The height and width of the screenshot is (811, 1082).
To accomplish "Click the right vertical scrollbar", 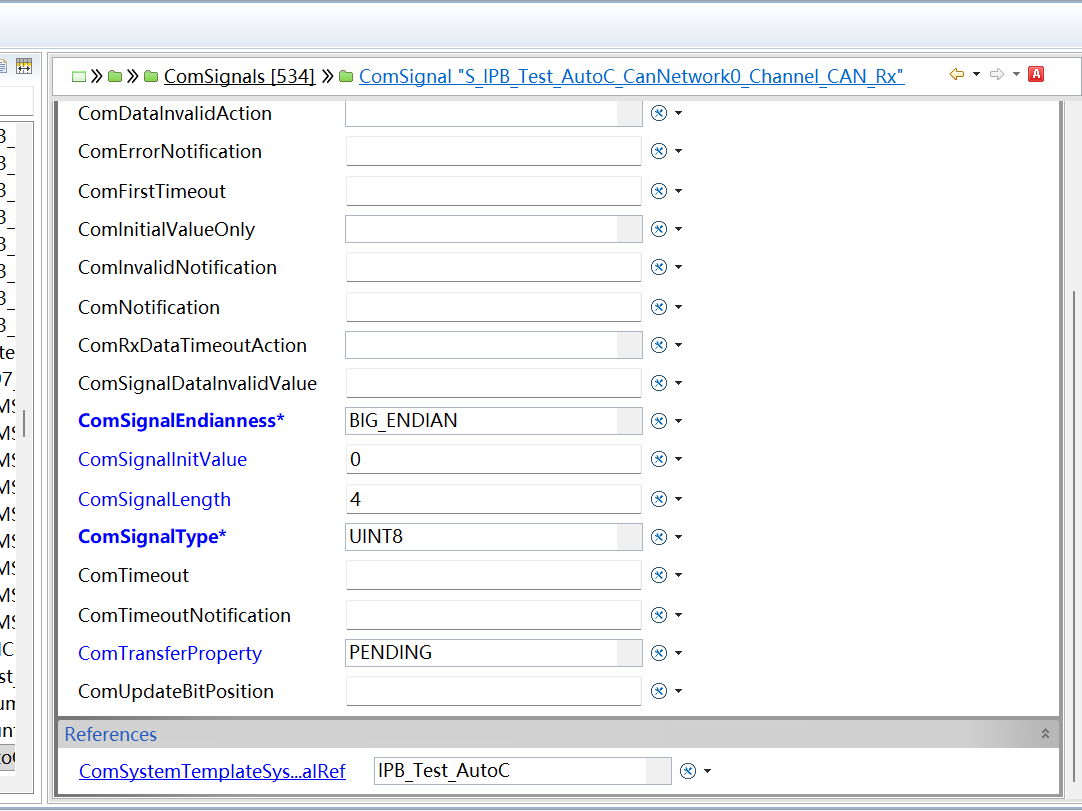I will (x=1074, y=538).
